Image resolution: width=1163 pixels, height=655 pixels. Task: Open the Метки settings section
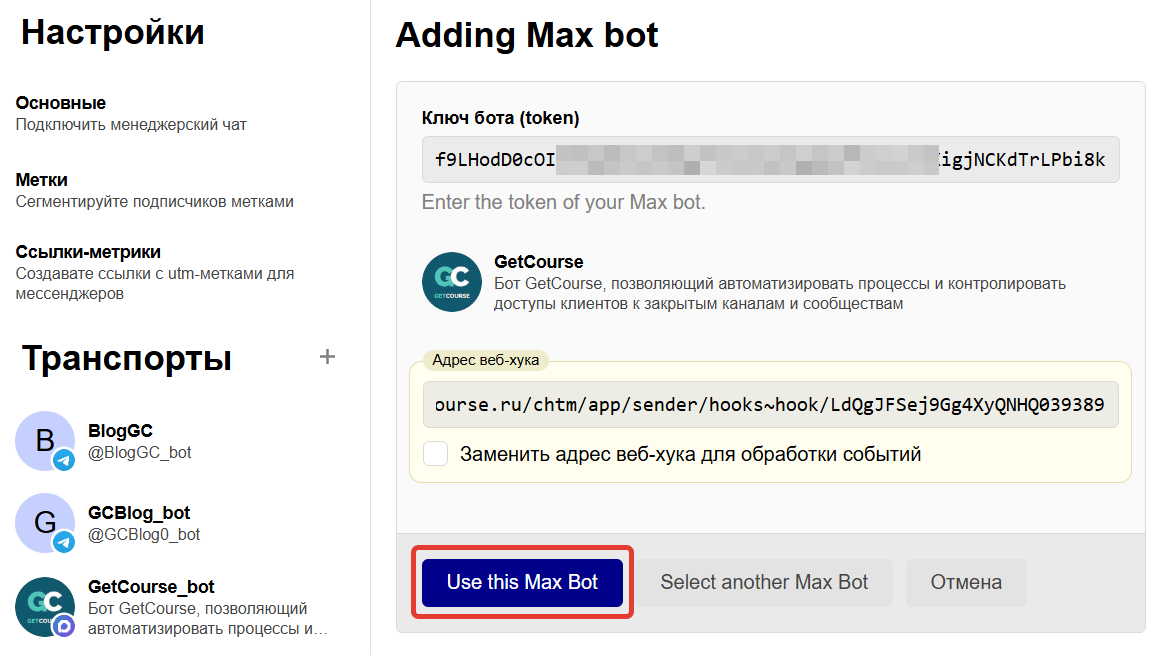click(x=42, y=180)
